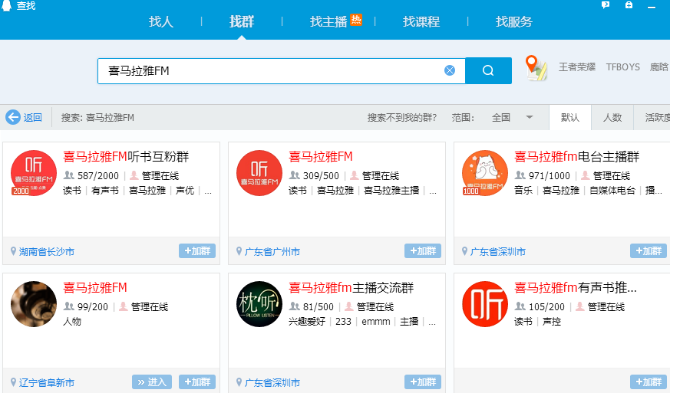Click the search box containing 喜马拉雅FM

point(281,70)
